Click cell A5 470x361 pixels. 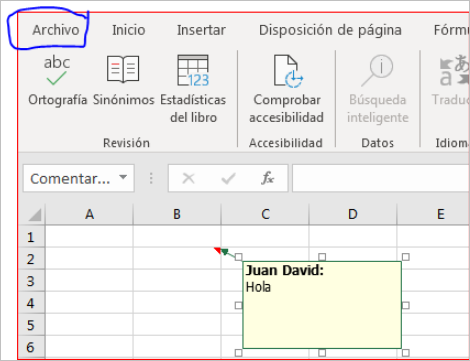pos(89,325)
